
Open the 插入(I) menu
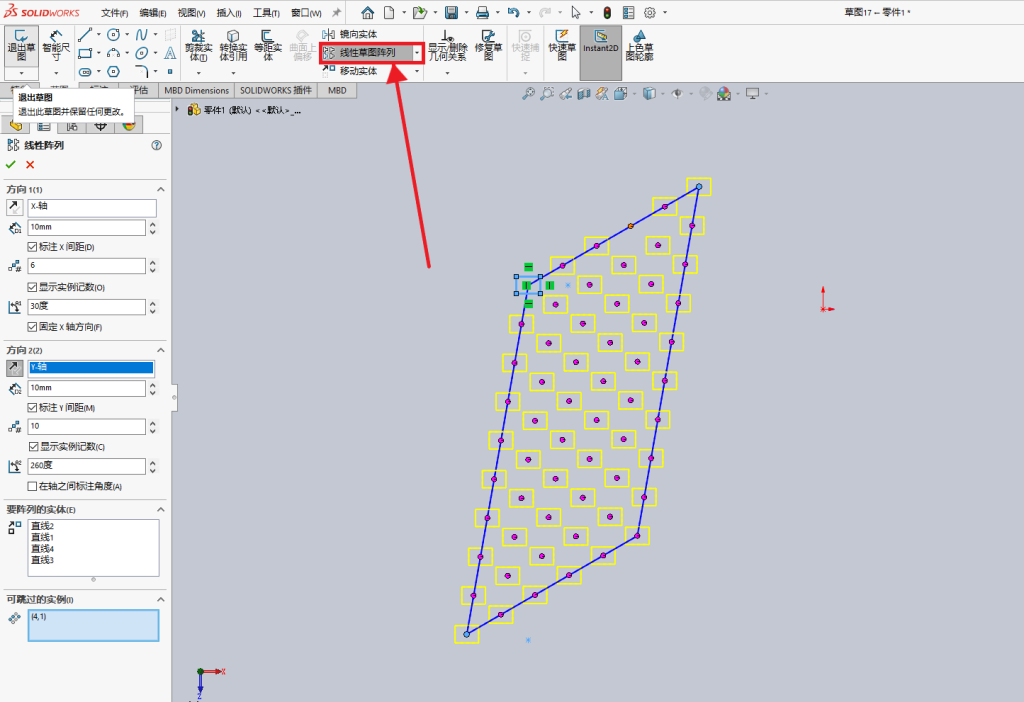coord(229,13)
